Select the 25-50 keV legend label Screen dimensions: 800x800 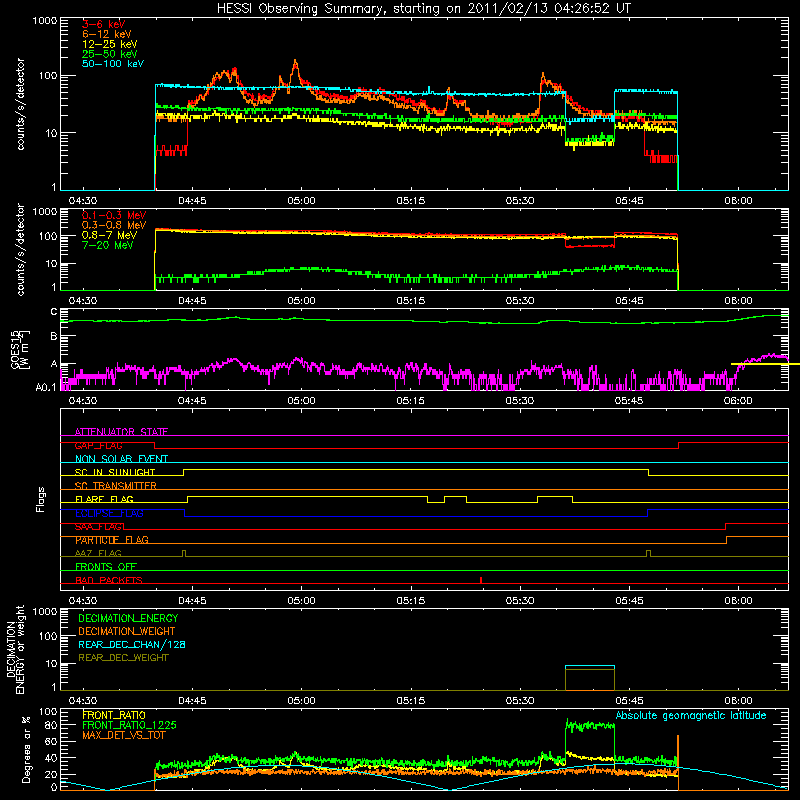click(110, 54)
